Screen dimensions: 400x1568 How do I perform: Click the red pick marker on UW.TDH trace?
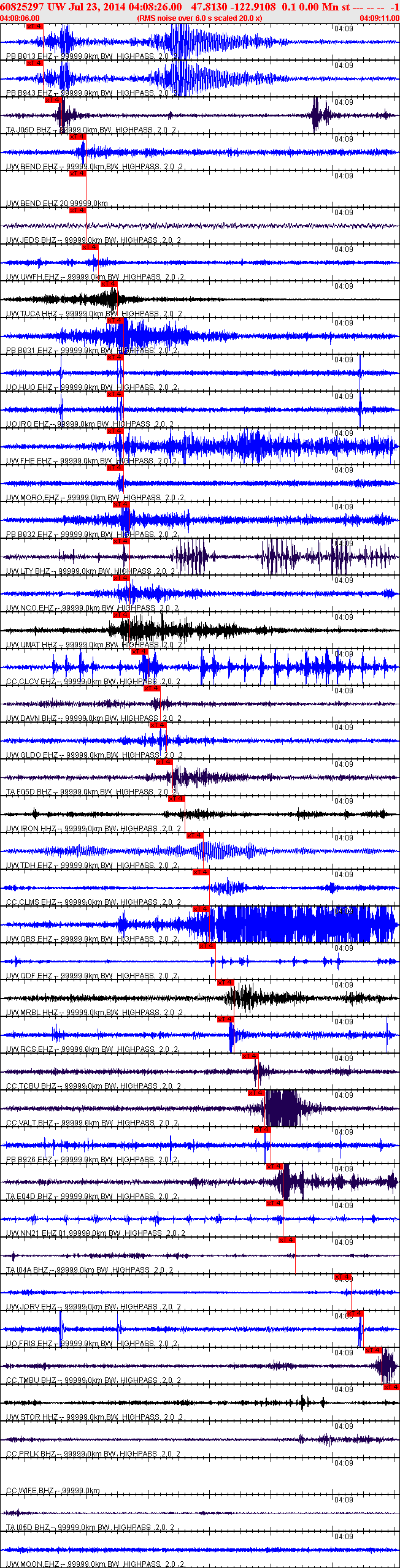tap(194, 835)
